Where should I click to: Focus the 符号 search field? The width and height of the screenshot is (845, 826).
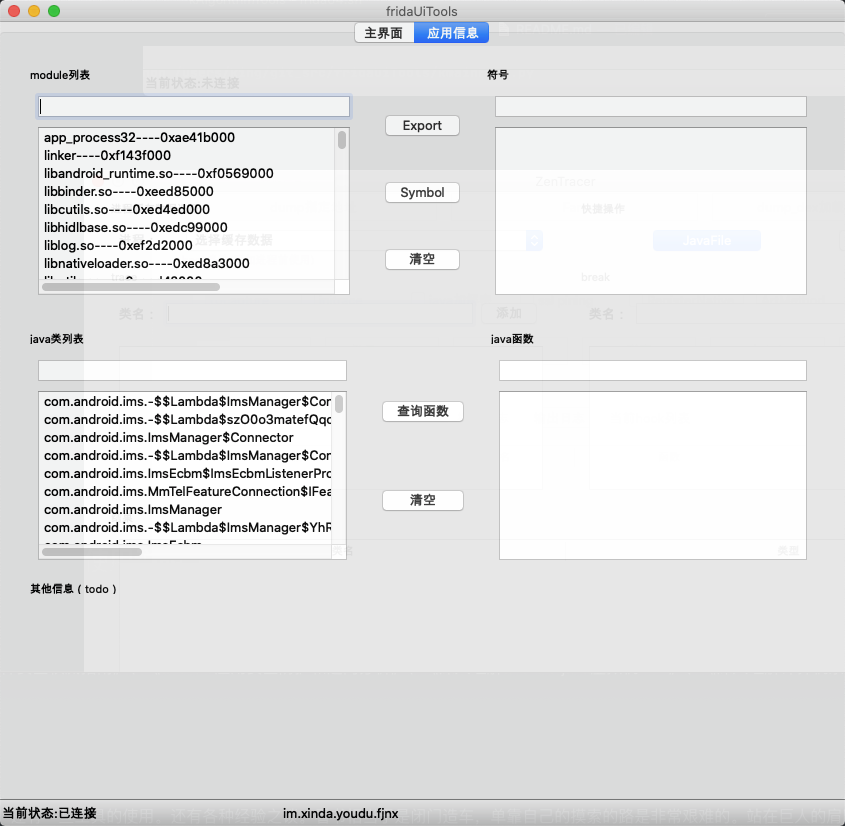[x=650, y=107]
